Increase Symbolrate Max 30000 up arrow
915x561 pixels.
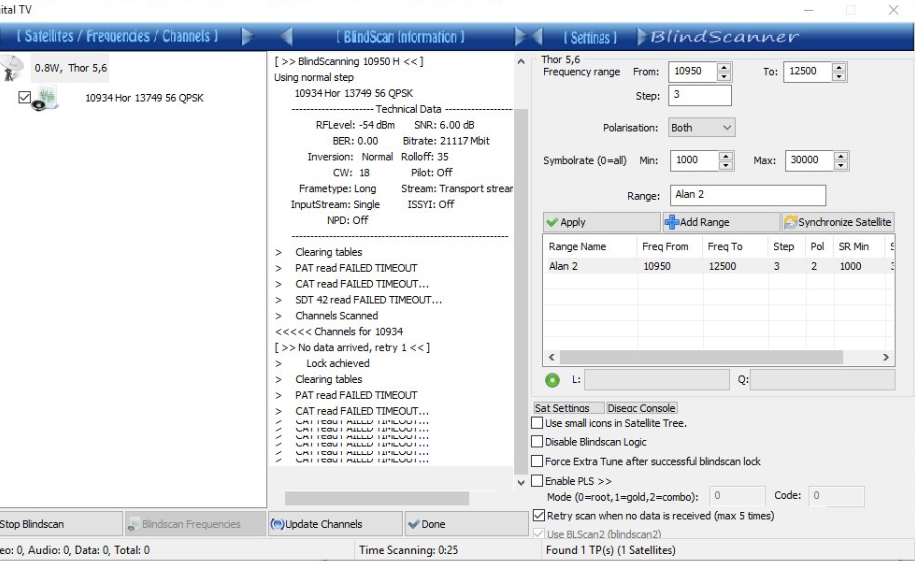coord(840,156)
